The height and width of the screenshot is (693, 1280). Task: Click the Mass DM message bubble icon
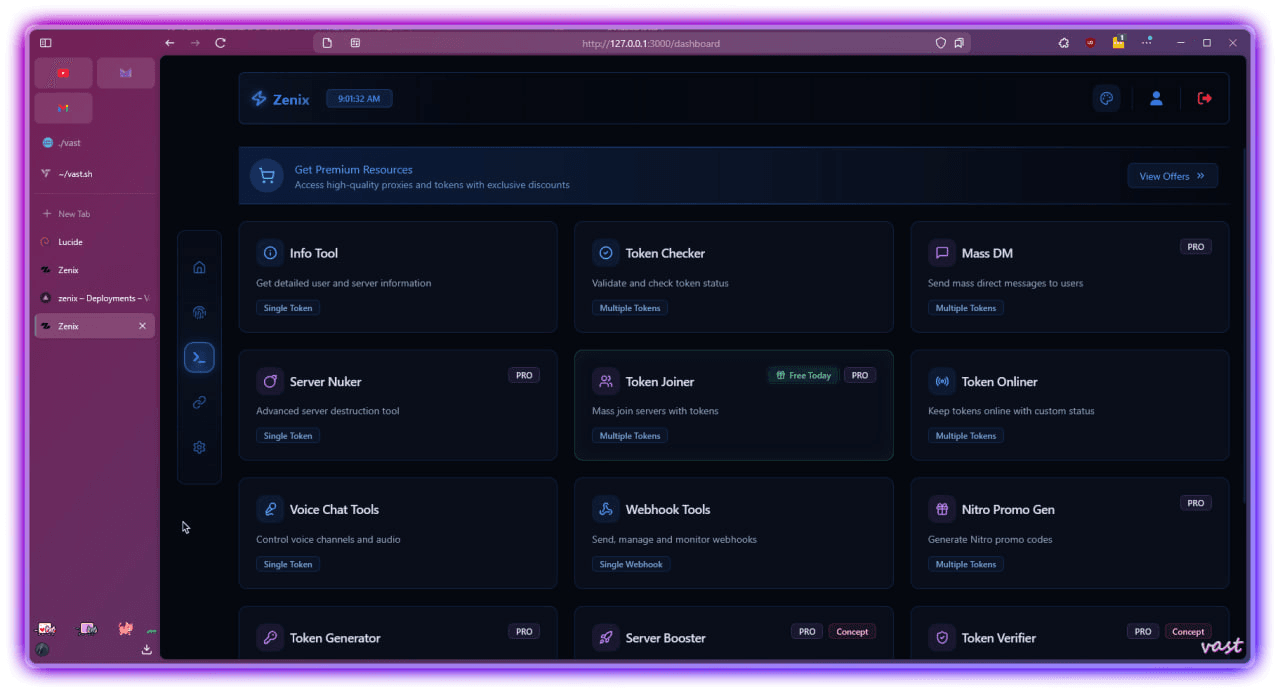(942, 253)
